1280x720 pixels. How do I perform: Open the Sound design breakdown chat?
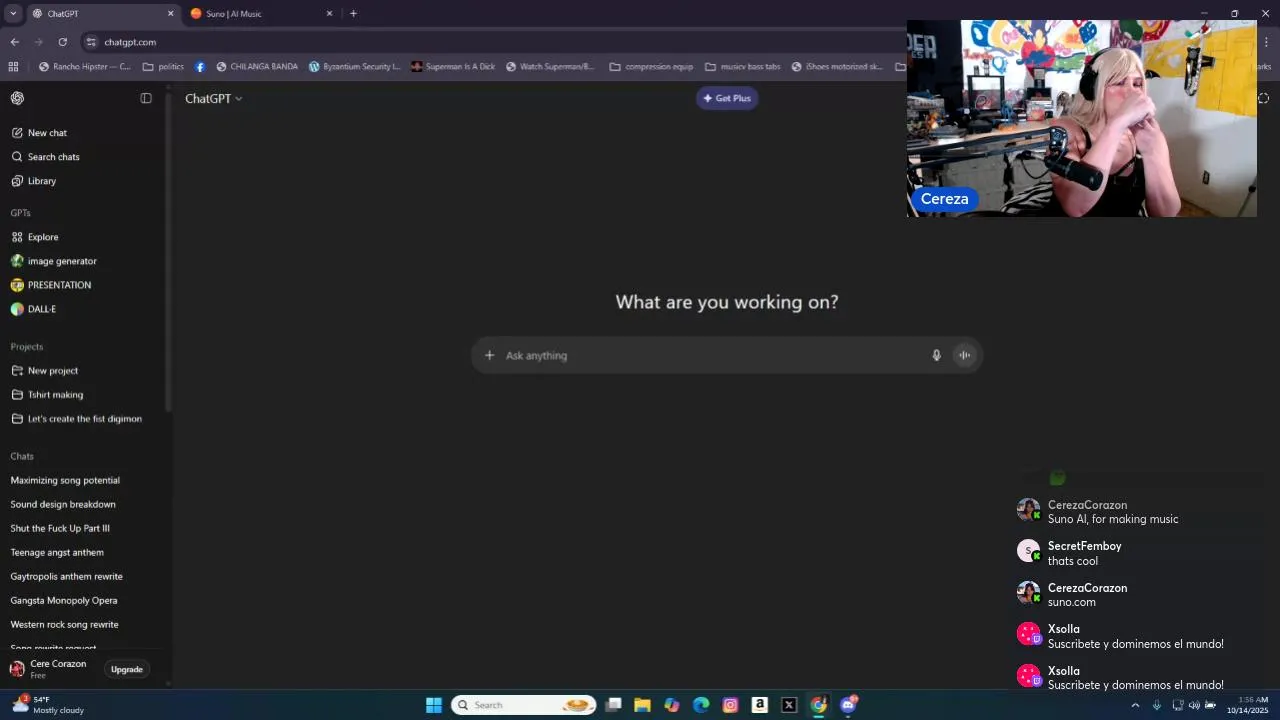pyautogui.click(x=63, y=505)
